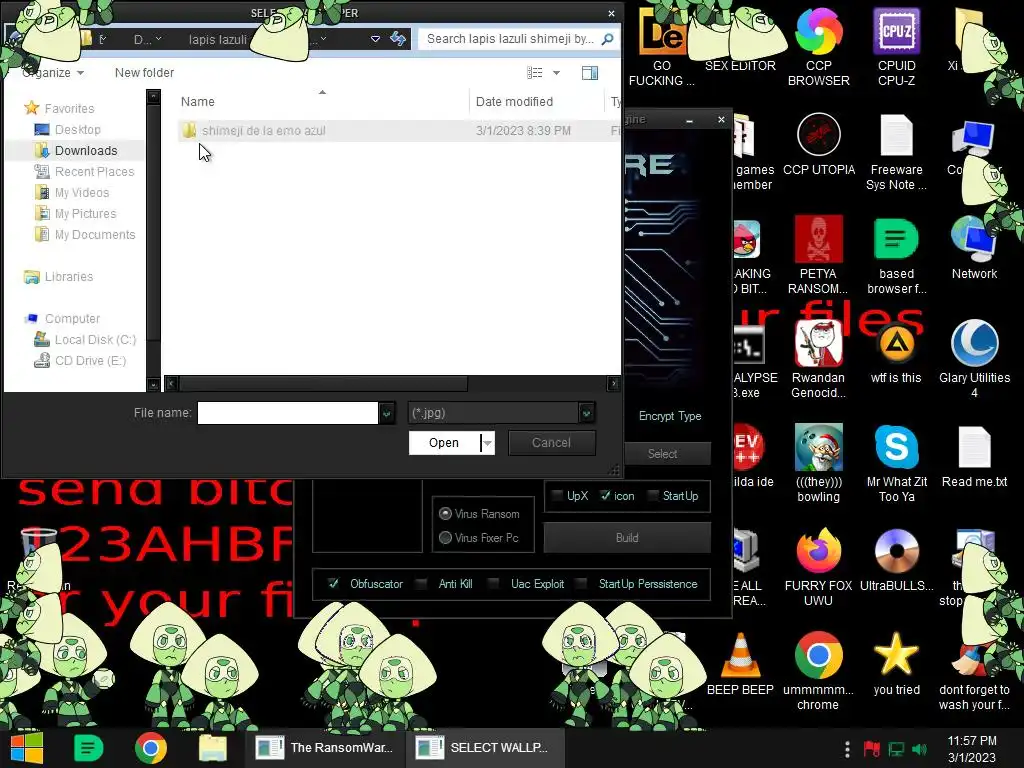Image resolution: width=1024 pixels, height=768 pixels.
Task: Click the File name input field
Action: coord(287,413)
